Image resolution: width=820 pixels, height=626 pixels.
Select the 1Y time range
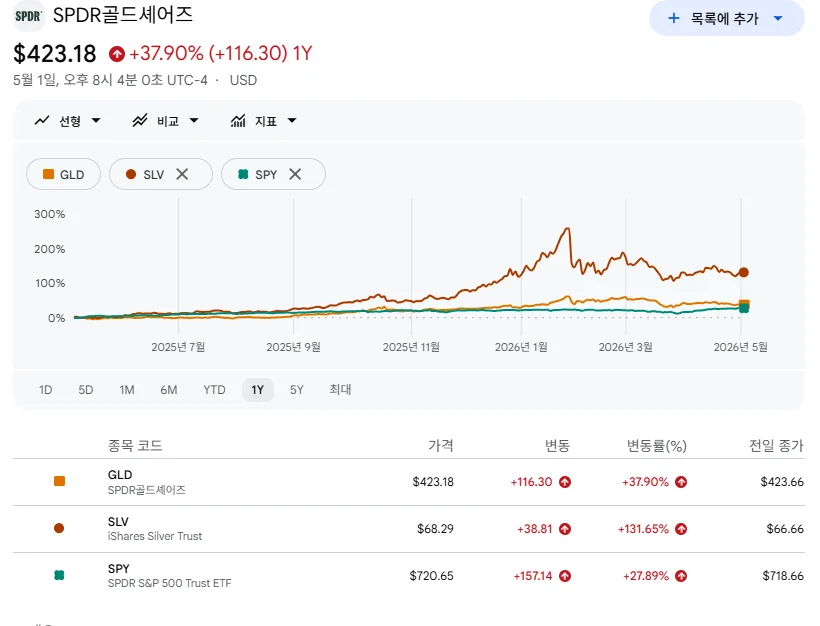point(258,390)
